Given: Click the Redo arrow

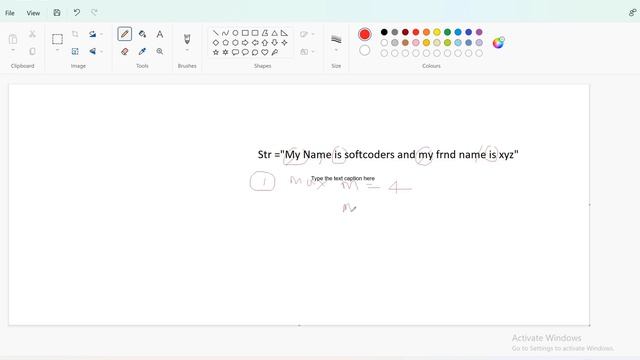Looking at the screenshot, I should coord(94,13).
